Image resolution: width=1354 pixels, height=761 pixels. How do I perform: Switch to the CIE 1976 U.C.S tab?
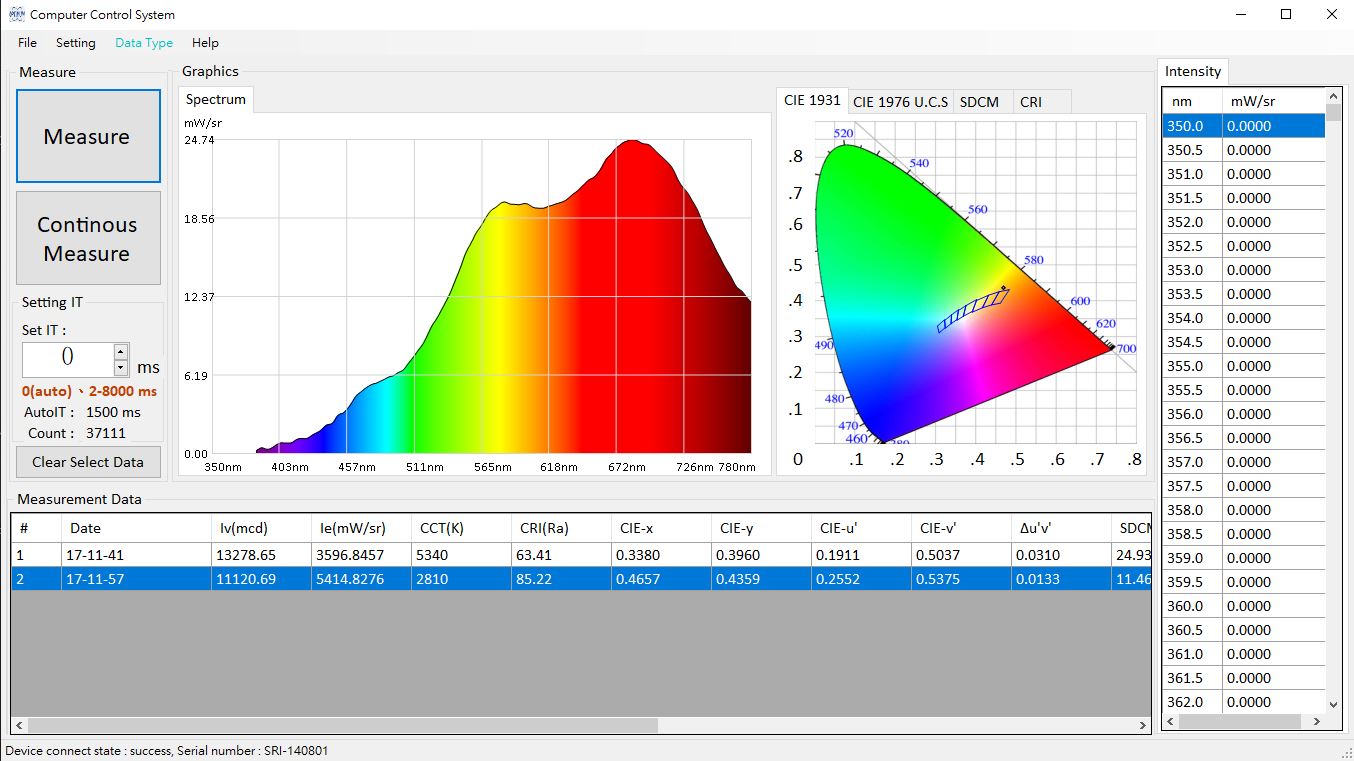coord(900,102)
